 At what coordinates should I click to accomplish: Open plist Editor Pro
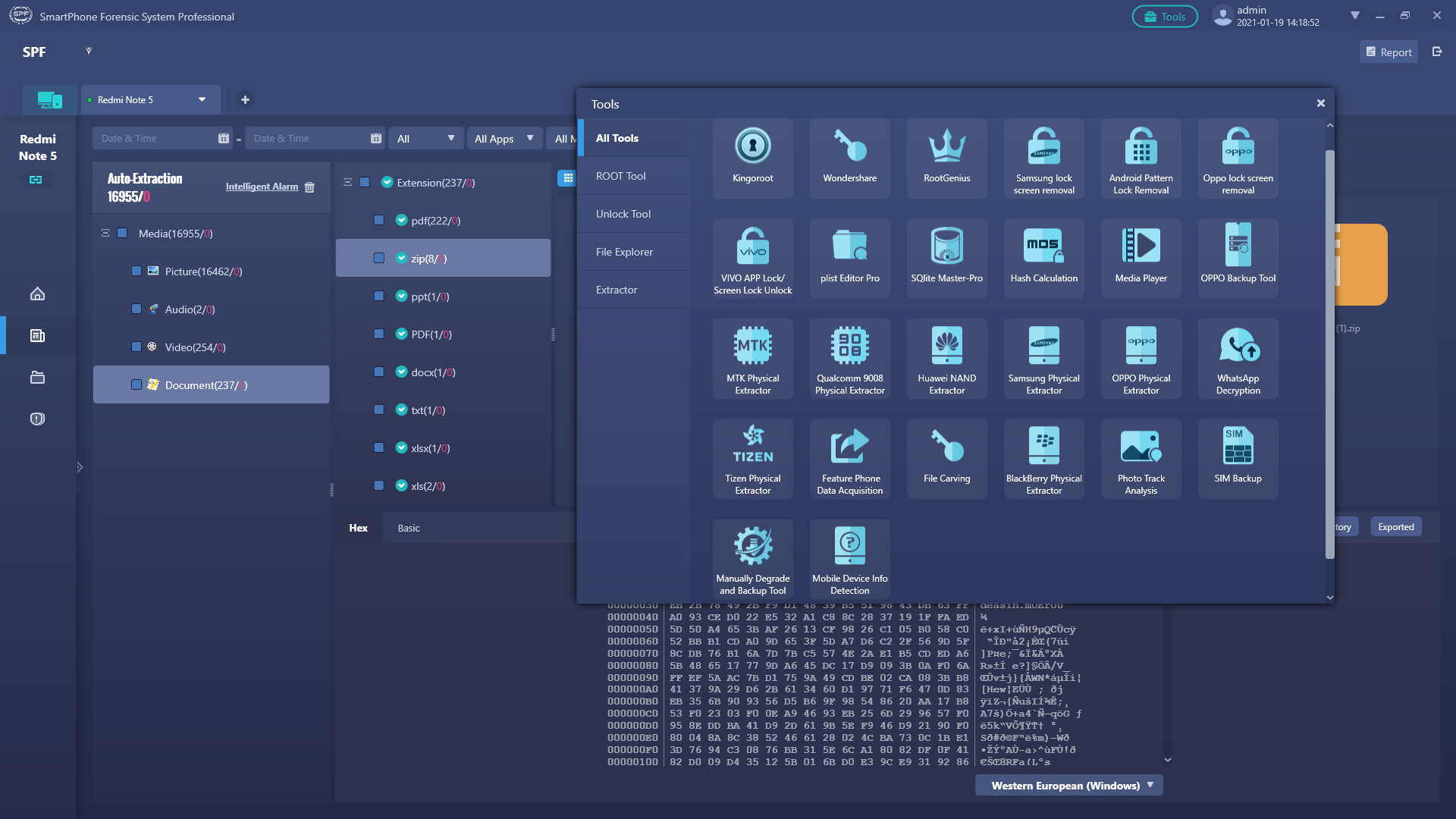[849, 259]
